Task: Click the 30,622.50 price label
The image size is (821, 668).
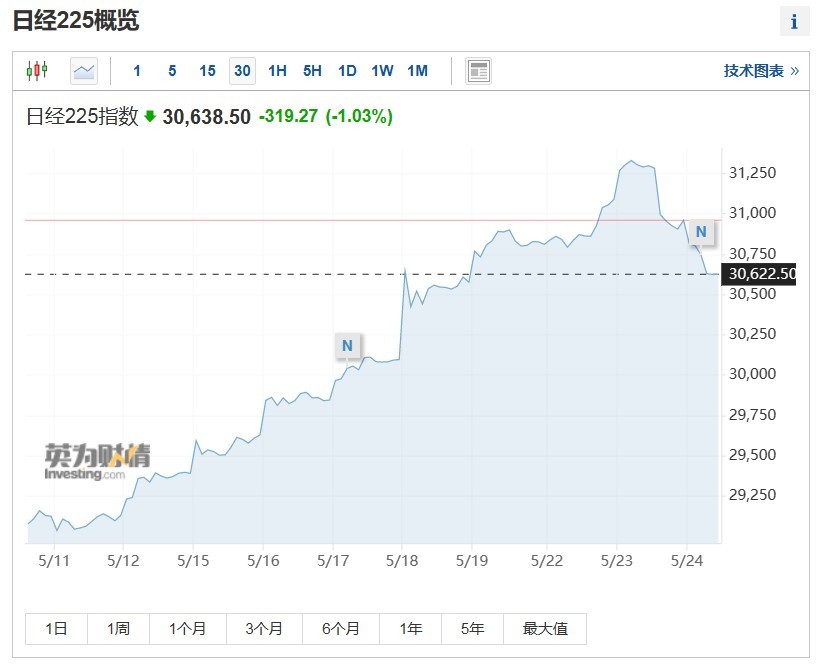Action: coord(762,274)
